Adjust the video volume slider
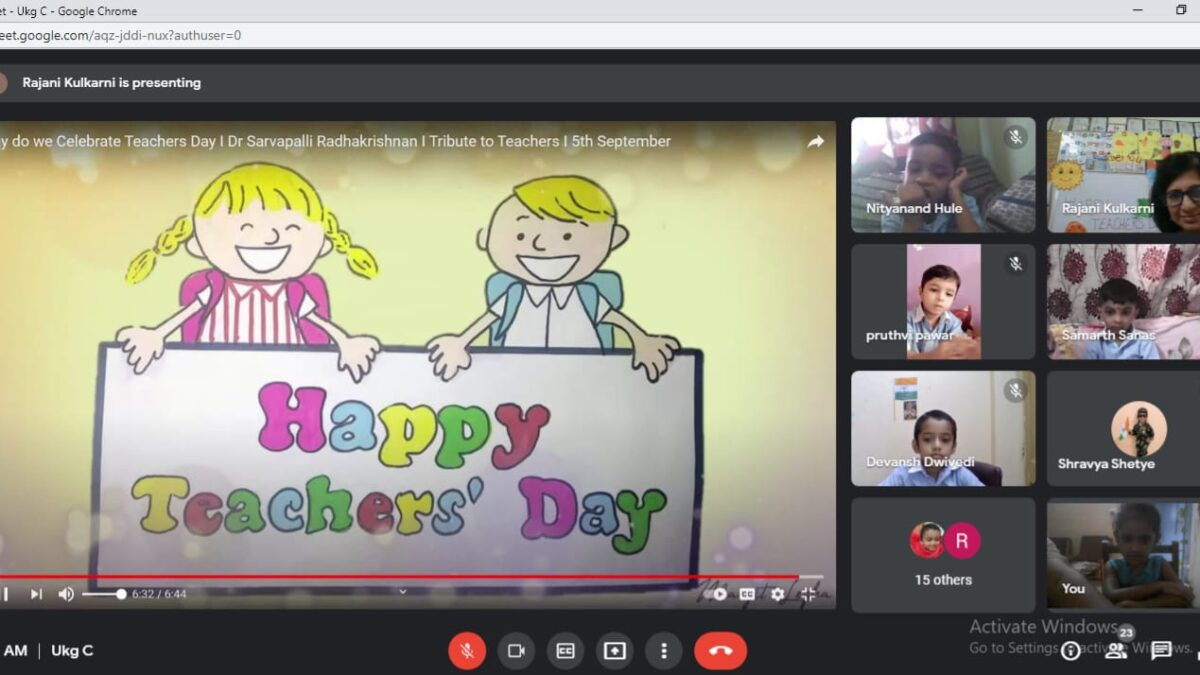 click(103, 594)
